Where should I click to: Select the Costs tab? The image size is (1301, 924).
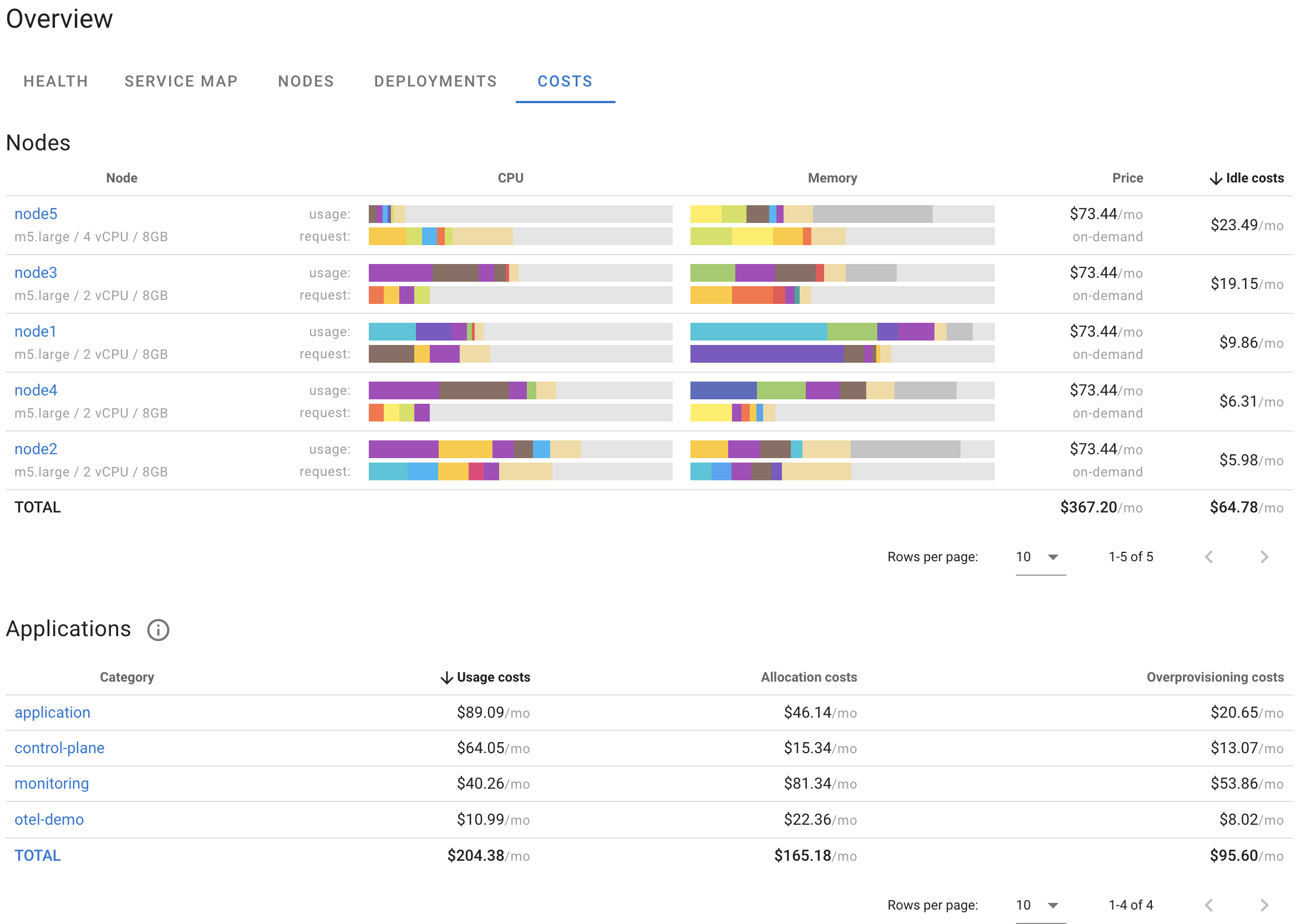tap(566, 82)
